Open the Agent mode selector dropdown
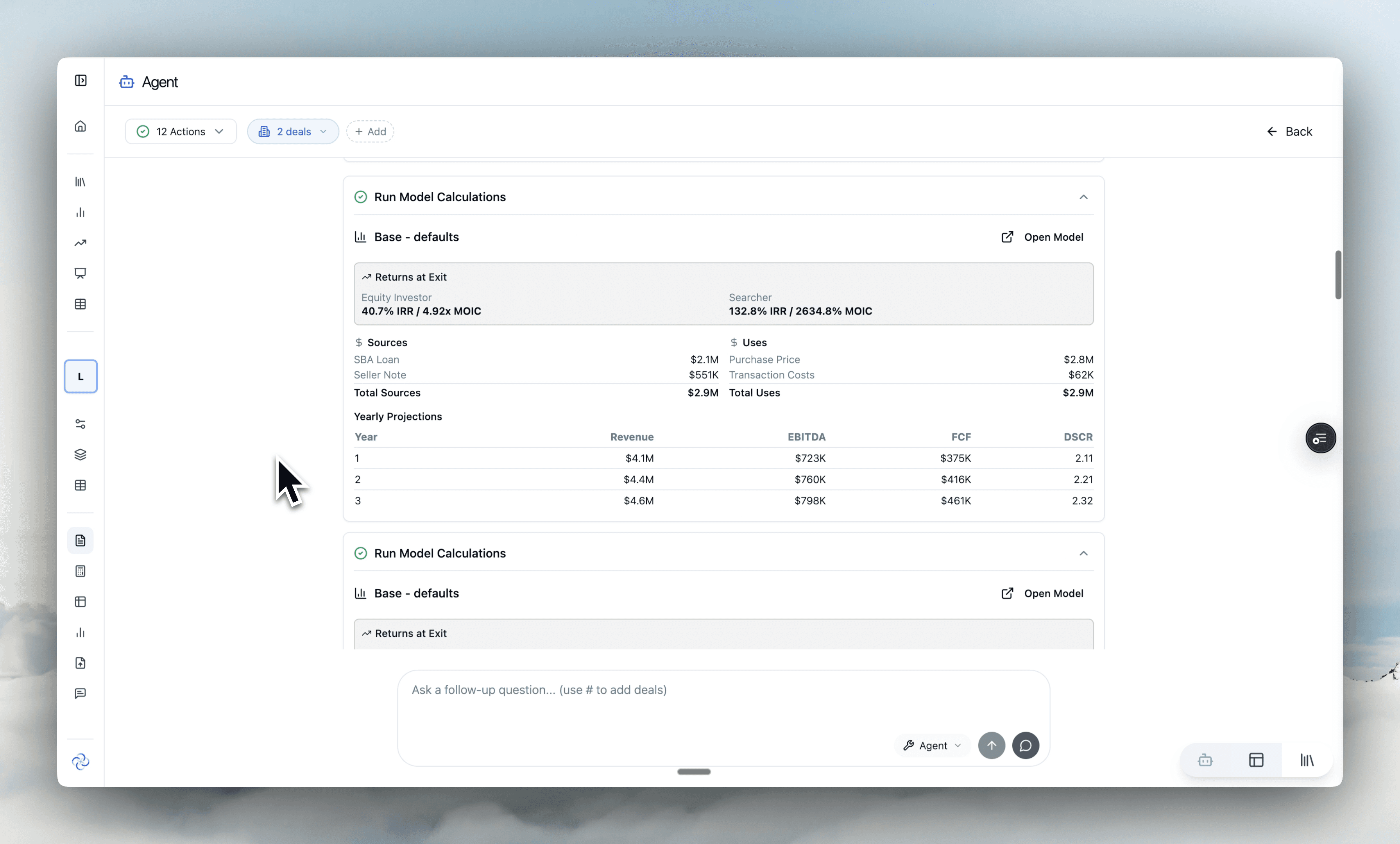 (x=932, y=745)
